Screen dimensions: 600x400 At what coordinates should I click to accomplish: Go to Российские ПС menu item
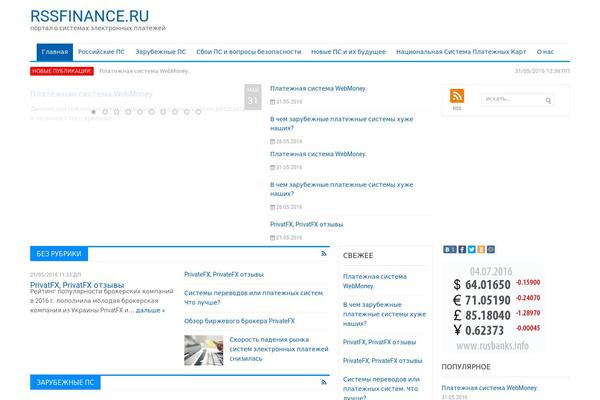(x=101, y=52)
